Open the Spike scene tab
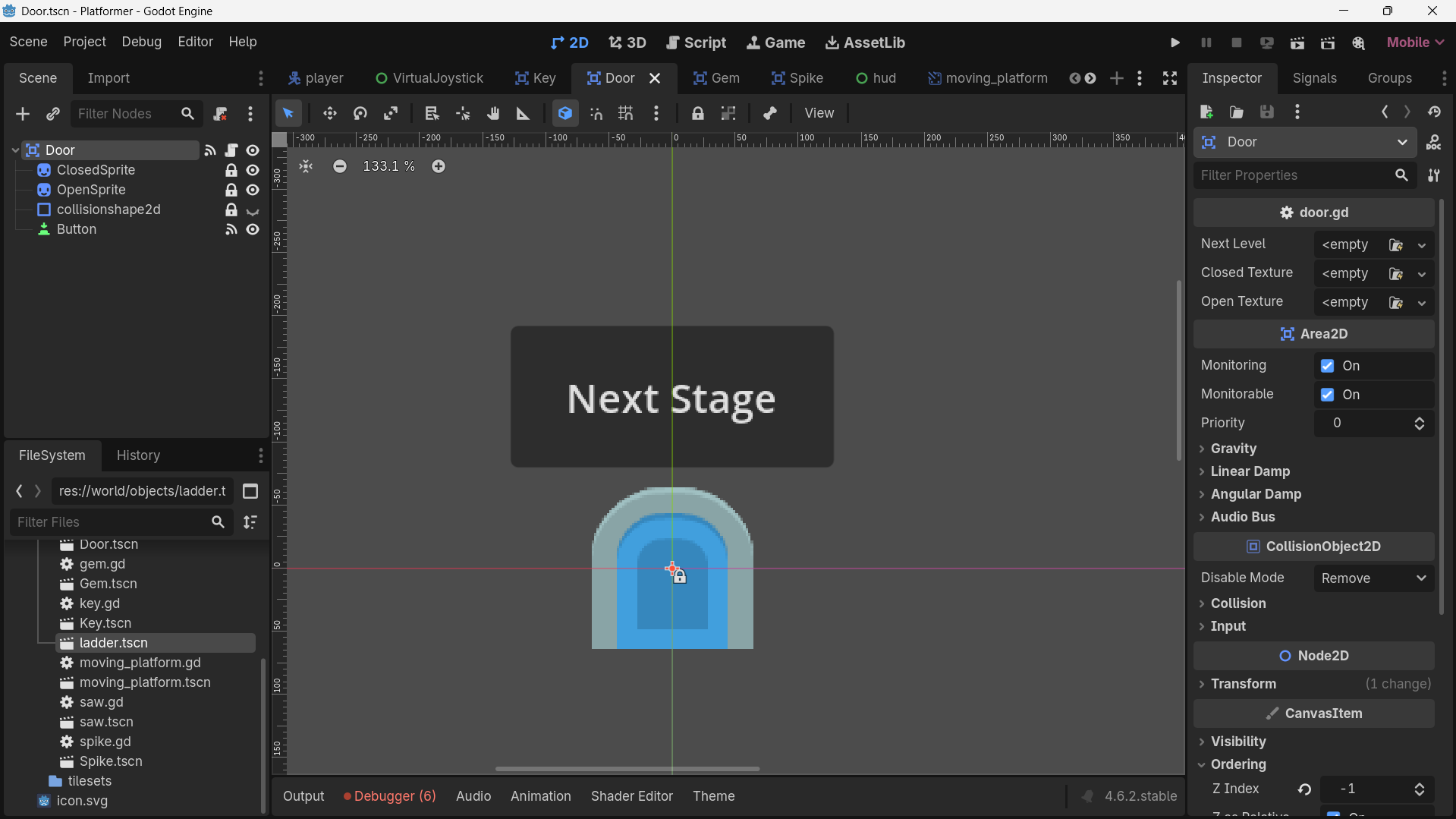This screenshot has width=1456, height=819. click(x=797, y=78)
